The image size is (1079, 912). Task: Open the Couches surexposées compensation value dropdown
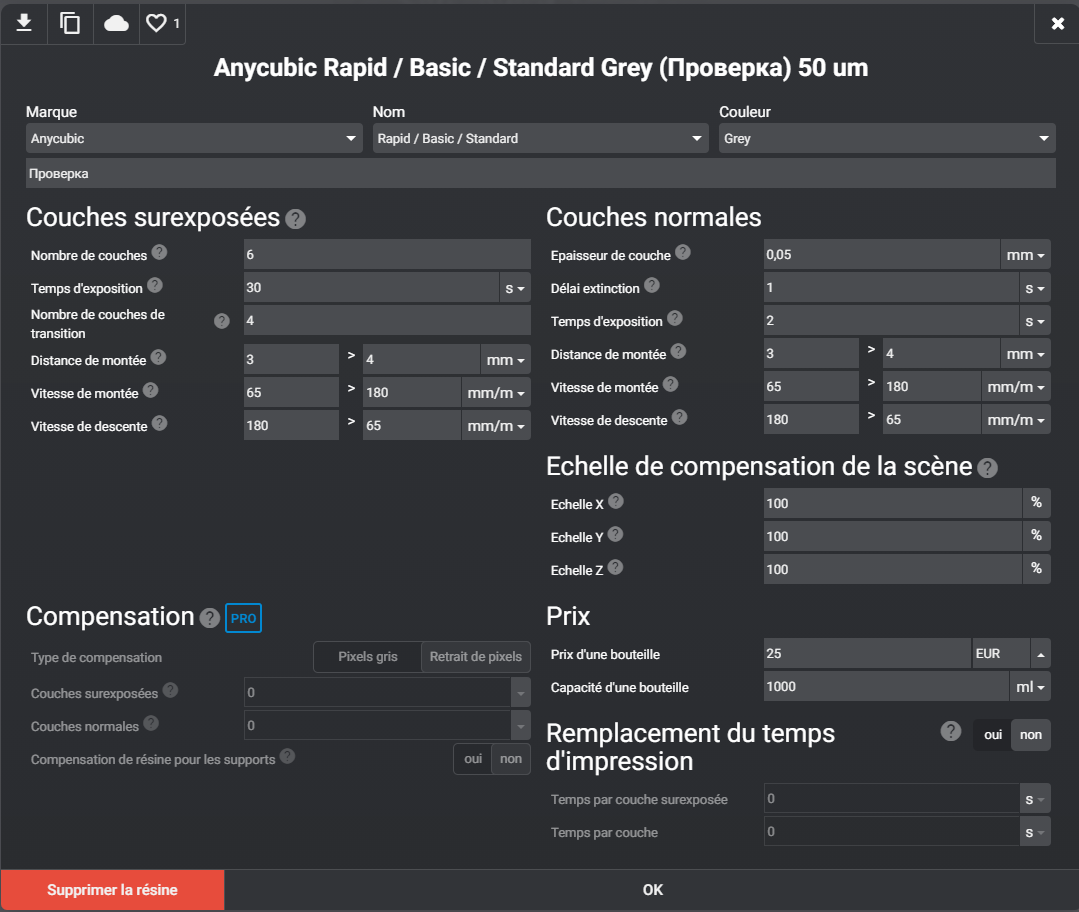pyautogui.click(x=521, y=692)
